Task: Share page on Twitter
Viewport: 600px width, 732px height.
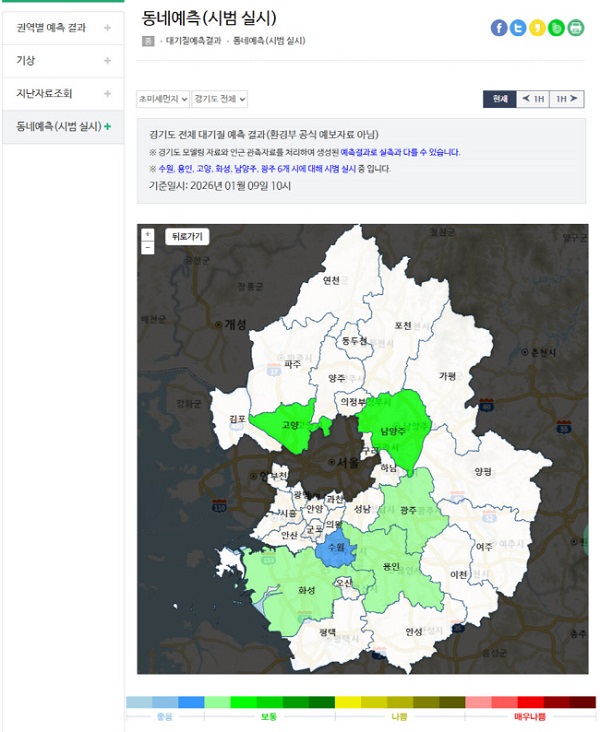Action: pos(518,28)
